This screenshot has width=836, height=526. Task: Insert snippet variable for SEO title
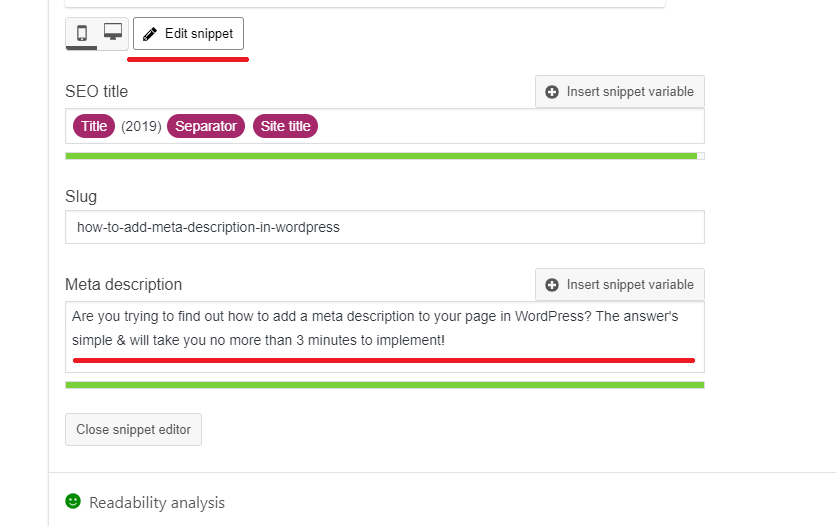pyautogui.click(x=620, y=92)
